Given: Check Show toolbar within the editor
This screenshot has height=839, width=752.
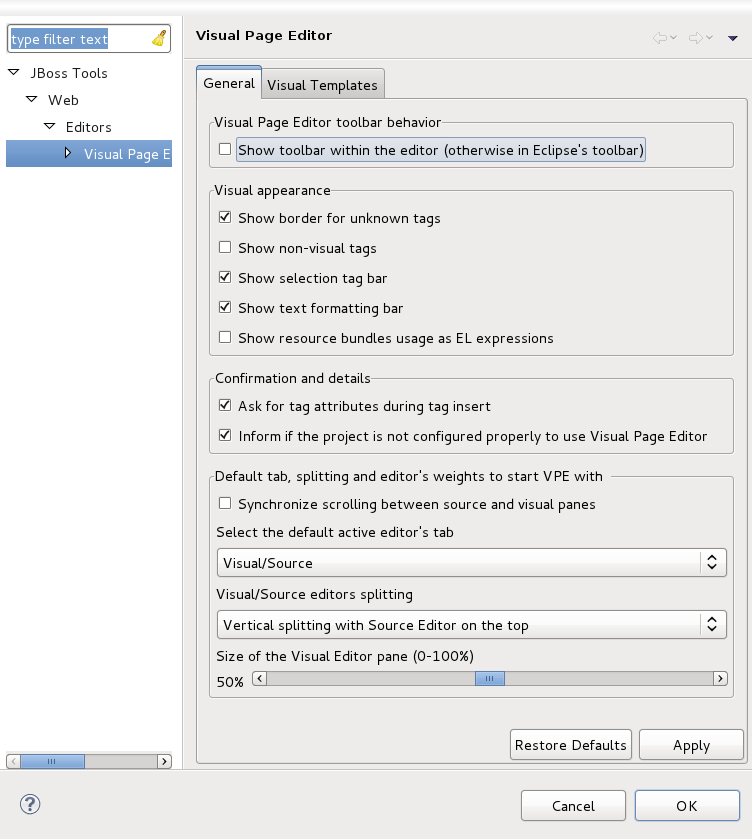Looking at the screenshot, I should coord(225,147).
